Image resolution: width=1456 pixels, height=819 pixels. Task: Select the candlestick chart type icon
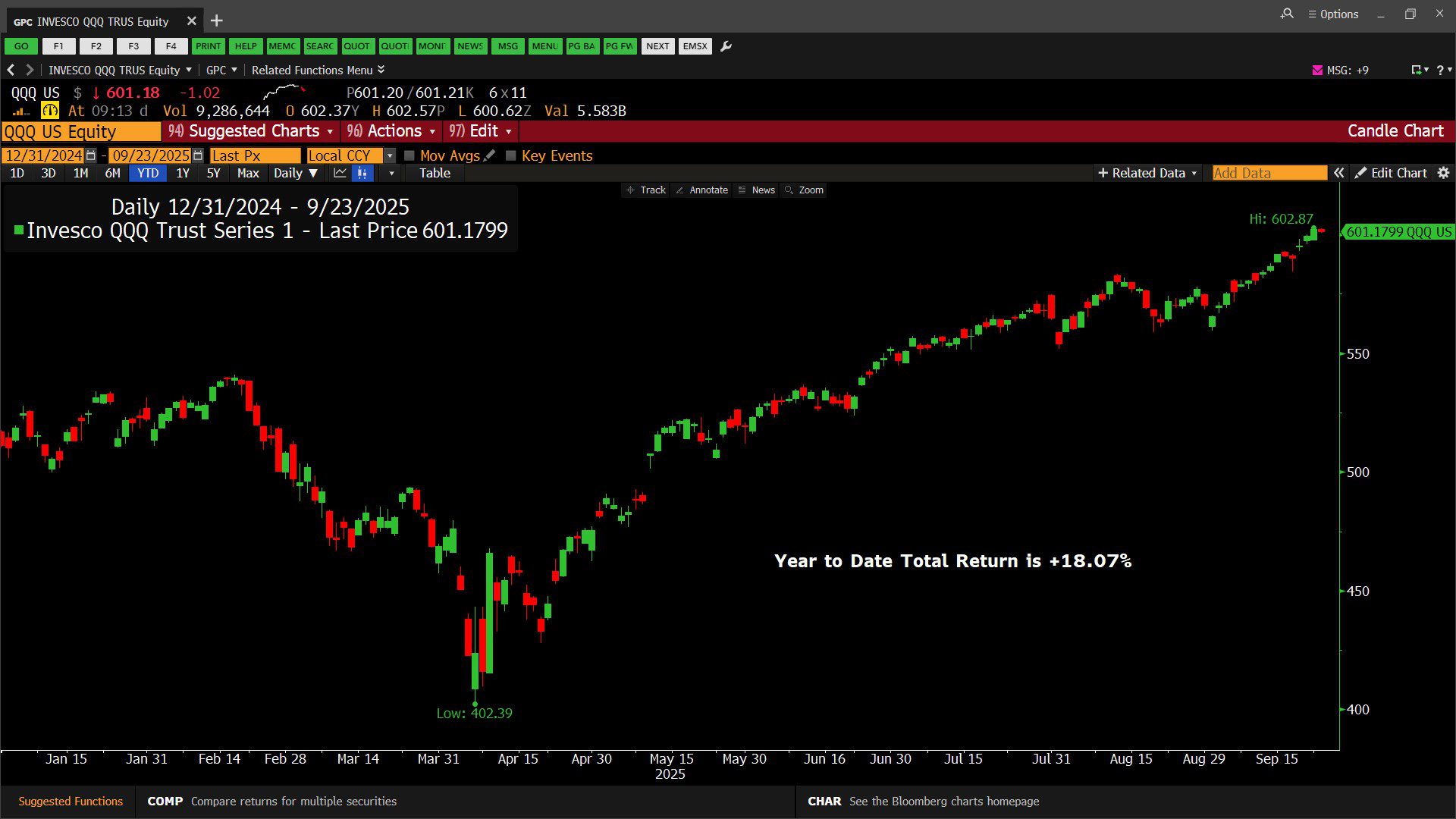tap(362, 174)
